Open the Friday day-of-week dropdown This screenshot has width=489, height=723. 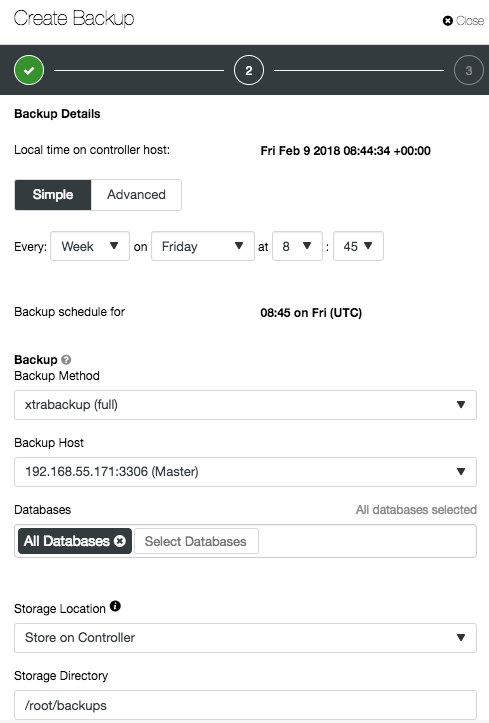(203, 246)
